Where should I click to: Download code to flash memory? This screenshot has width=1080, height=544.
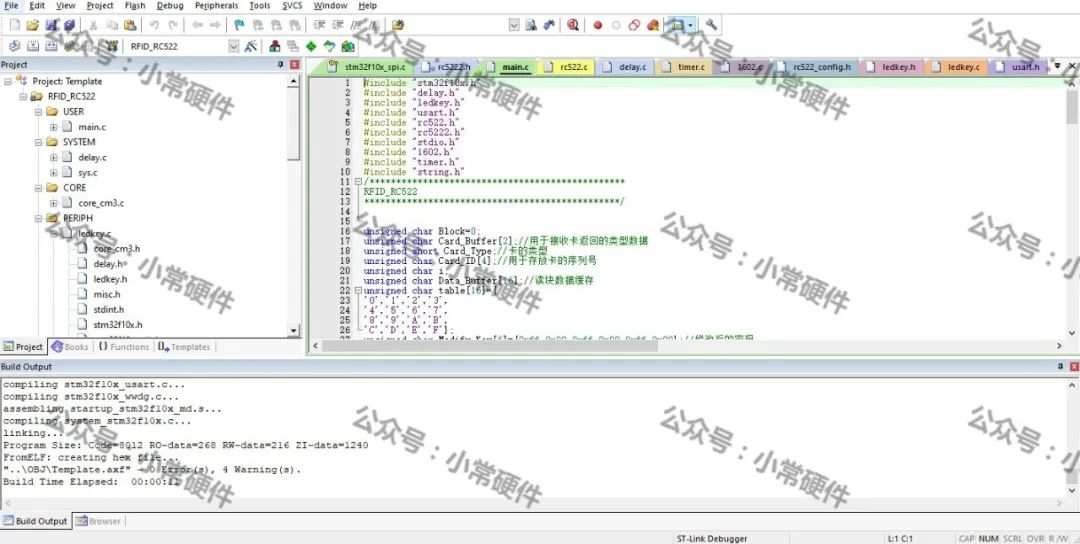point(110,46)
